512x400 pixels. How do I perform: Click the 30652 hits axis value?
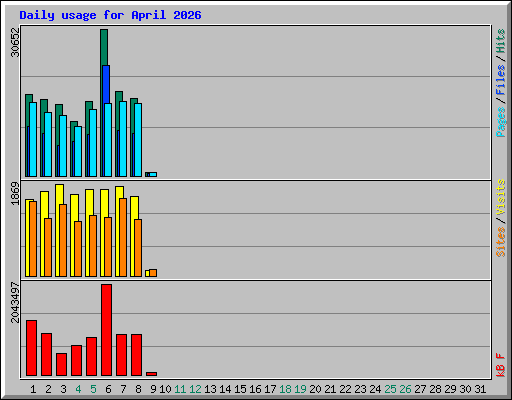coord(15,42)
